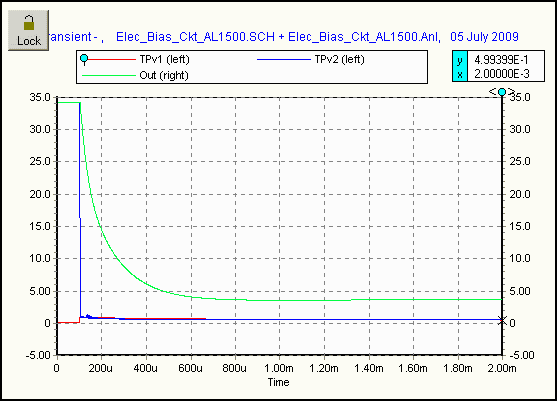557x401 pixels.
Task: Click the 15.0 label on the left axis
Action: coord(40,226)
